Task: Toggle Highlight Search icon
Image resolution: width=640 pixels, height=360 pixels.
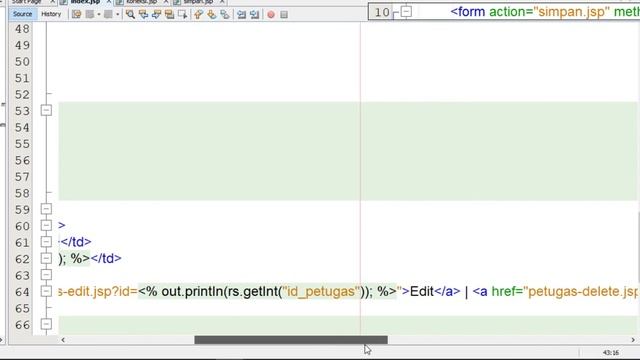Action: pos(169,14)
